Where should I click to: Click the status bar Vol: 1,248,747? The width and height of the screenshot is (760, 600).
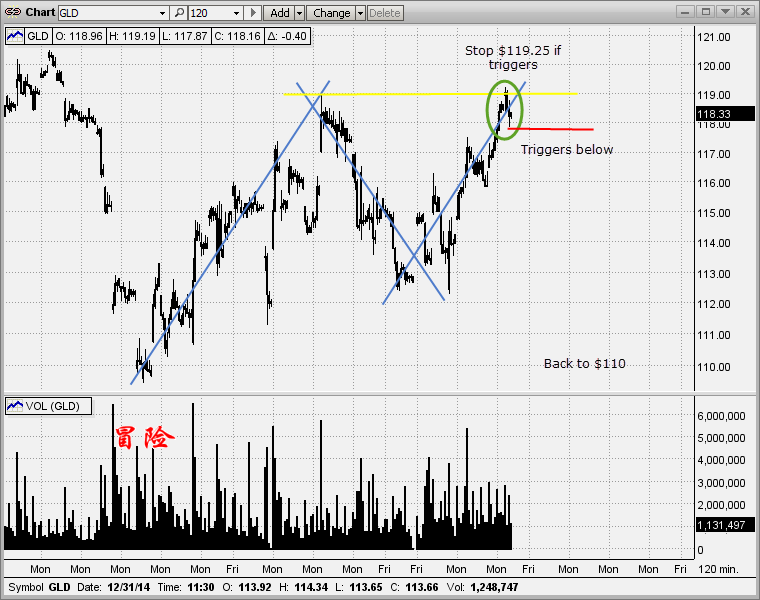(x=482, y=587)
